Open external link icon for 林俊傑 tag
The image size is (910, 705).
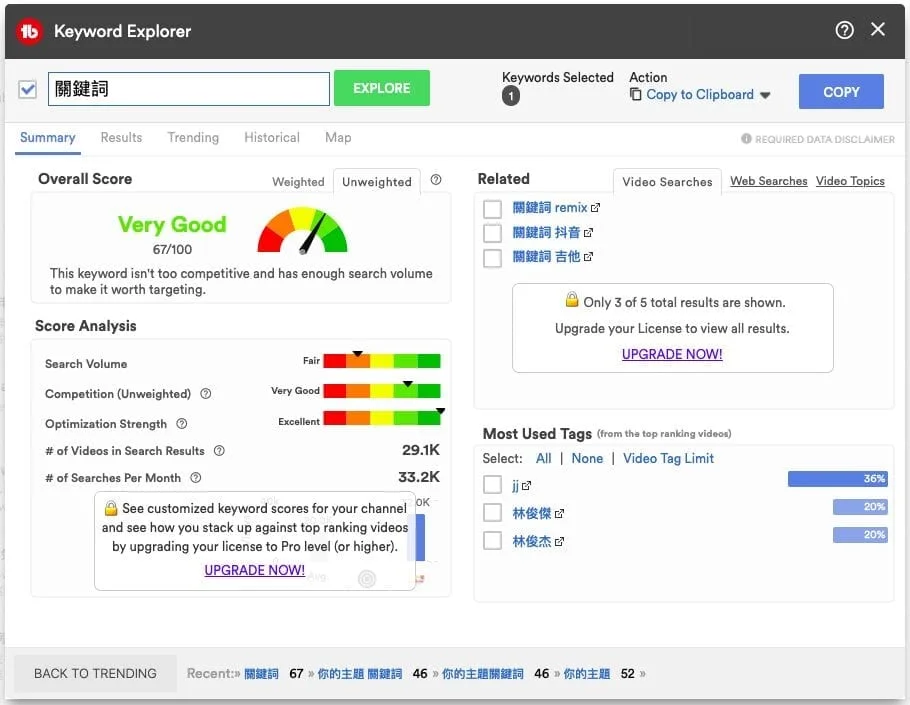[x=559, y=514]
